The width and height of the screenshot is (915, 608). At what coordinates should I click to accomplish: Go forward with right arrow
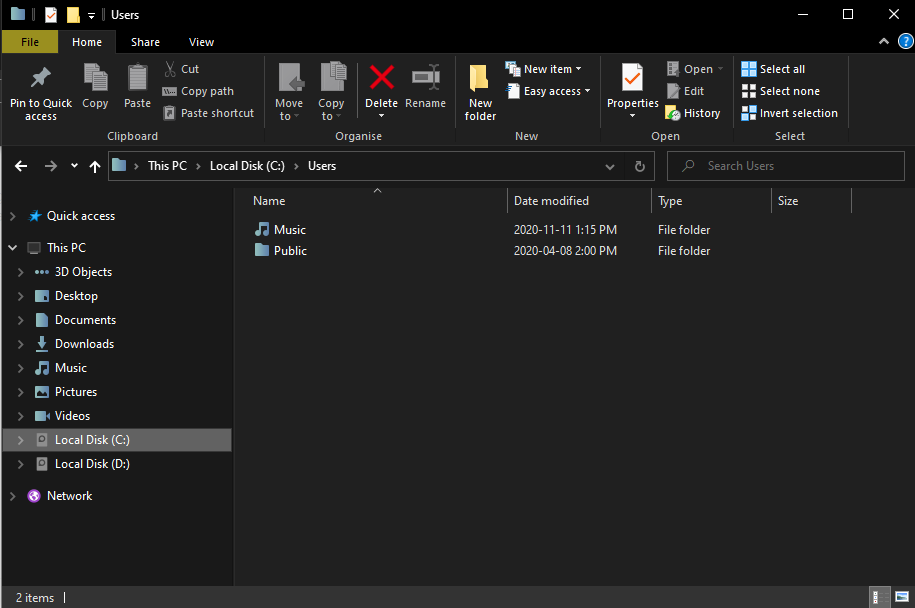[x=51, y=166]
